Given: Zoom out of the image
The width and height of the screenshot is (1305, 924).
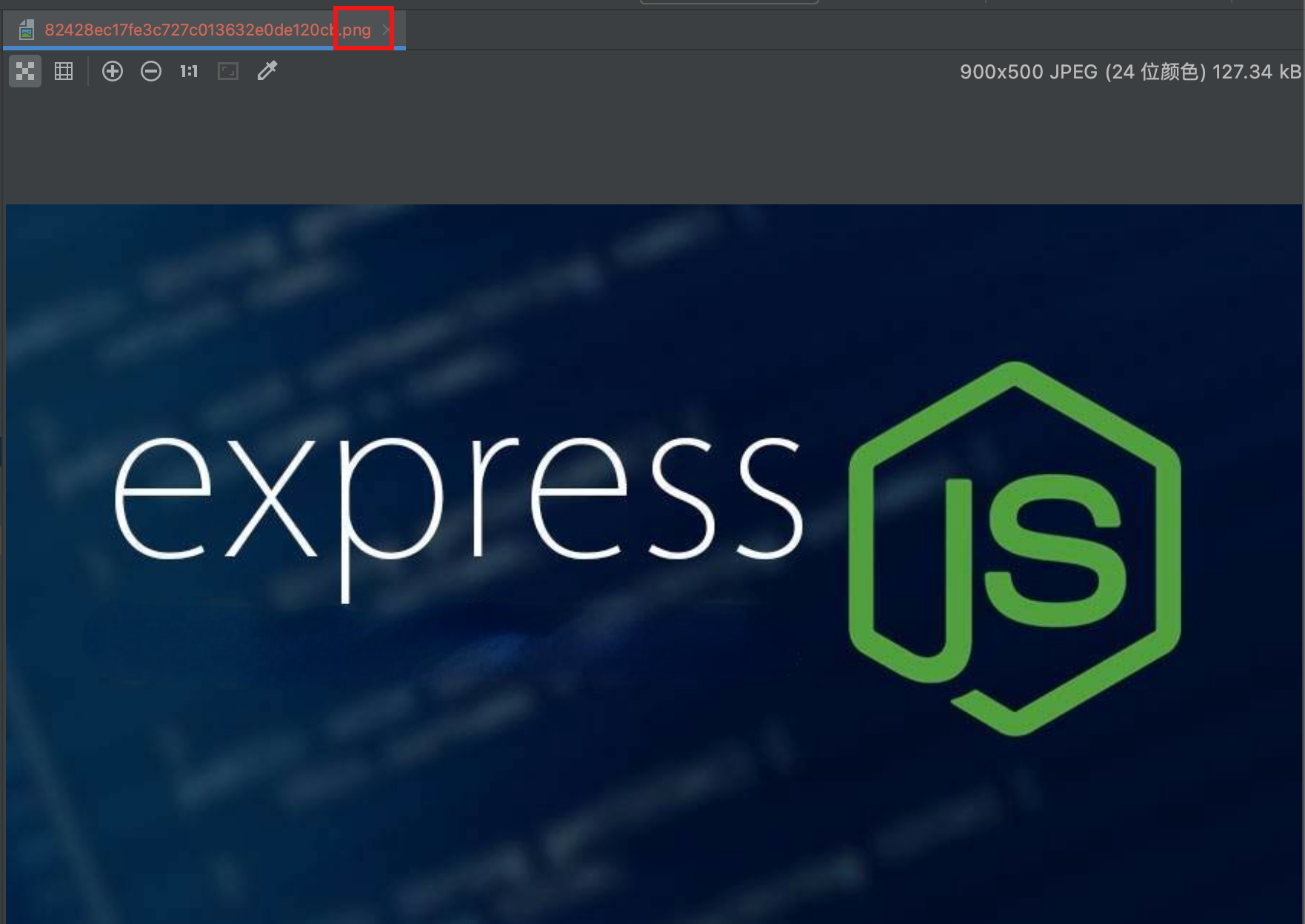Looking at the screenshot, I should click(x=151, y=71).
